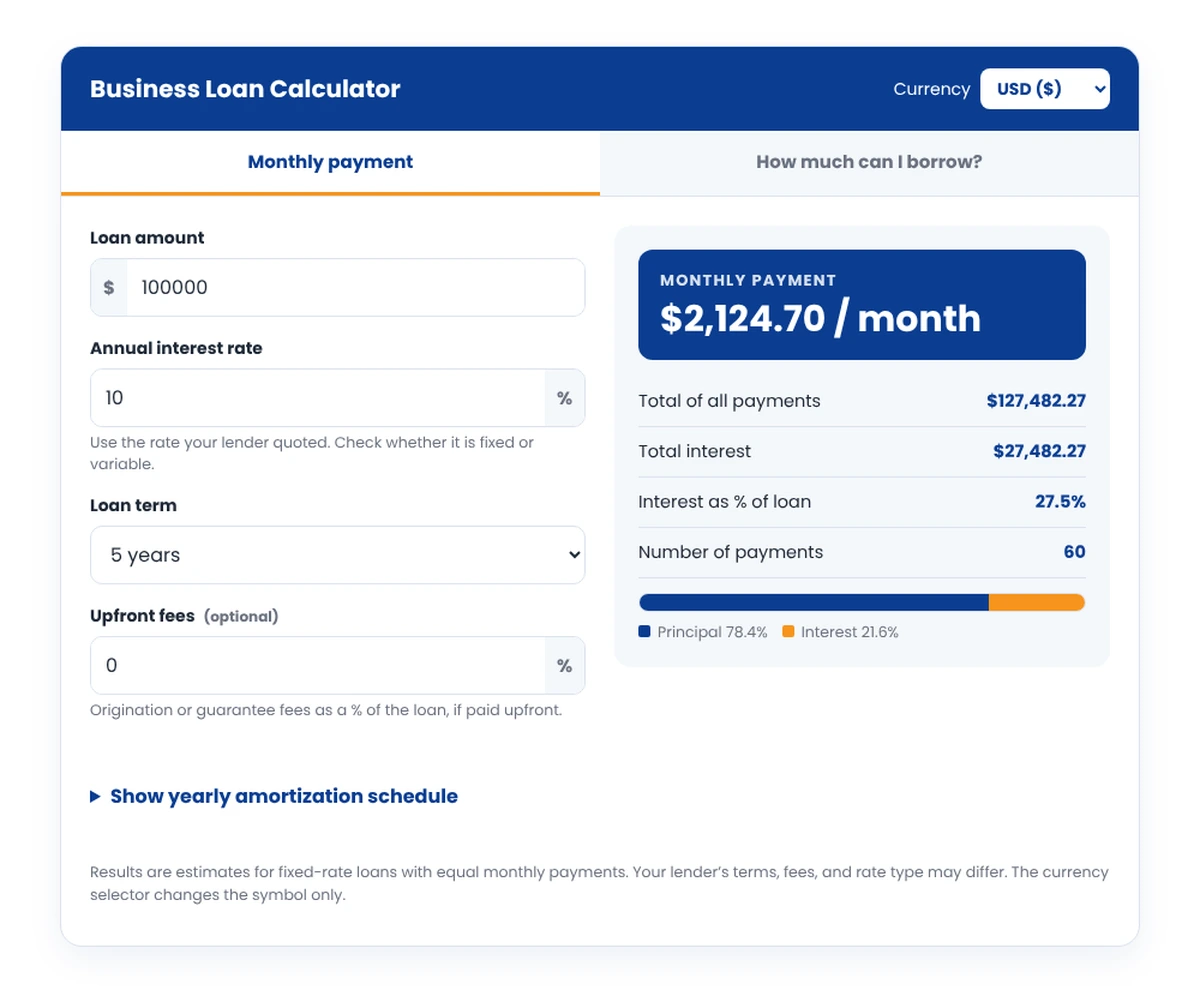Click the Business Loan Calculator title
The width and height of the screenshot is (1200, 996).
pos(245,89)
